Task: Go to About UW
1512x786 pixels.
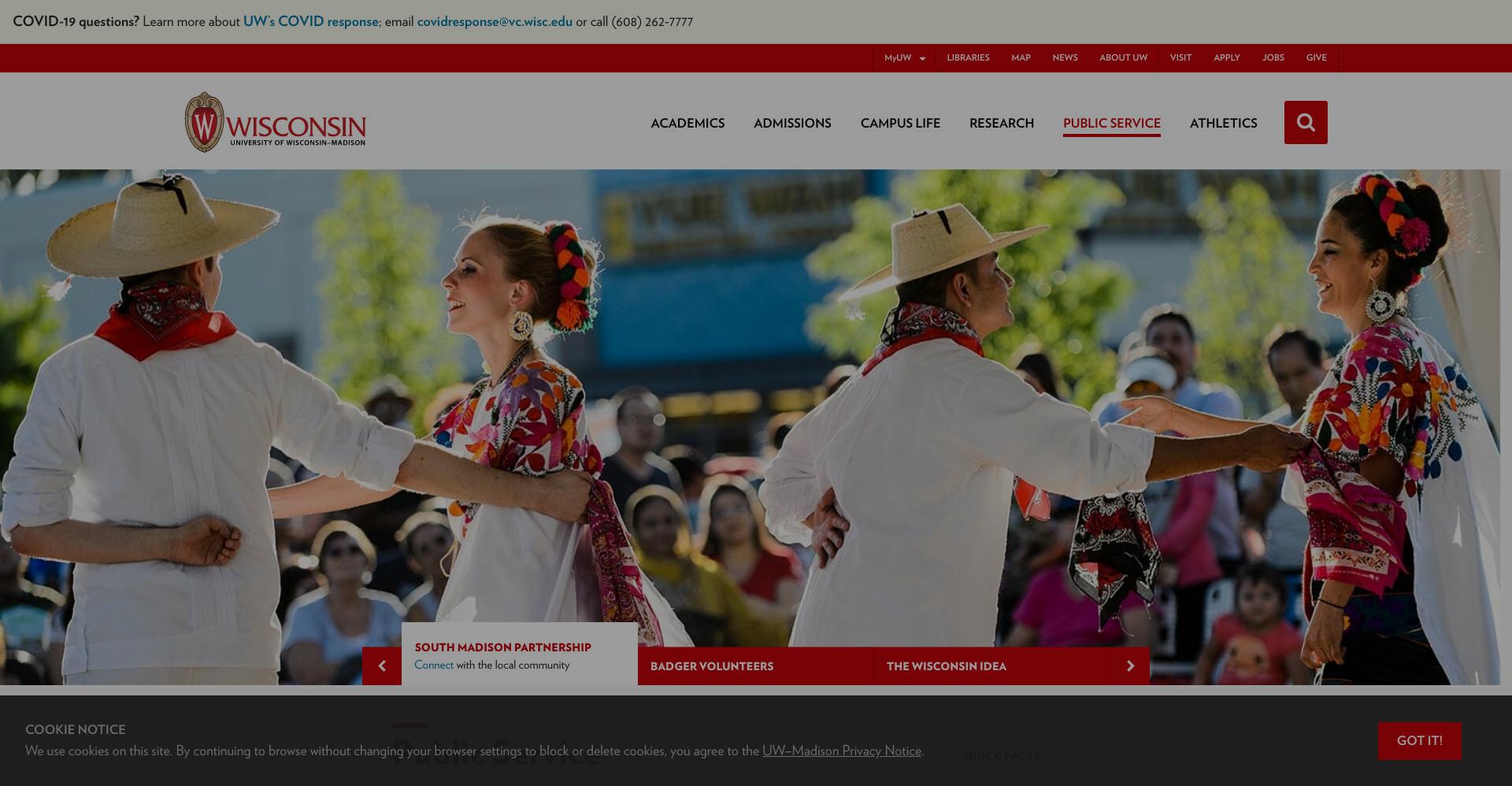Action: click(x=1123, y=58)
